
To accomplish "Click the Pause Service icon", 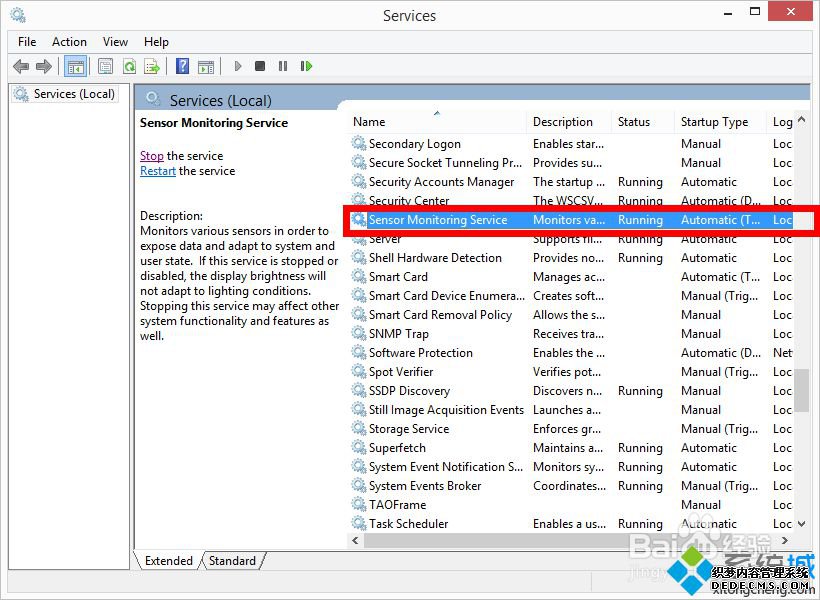I will coord(283,66).
